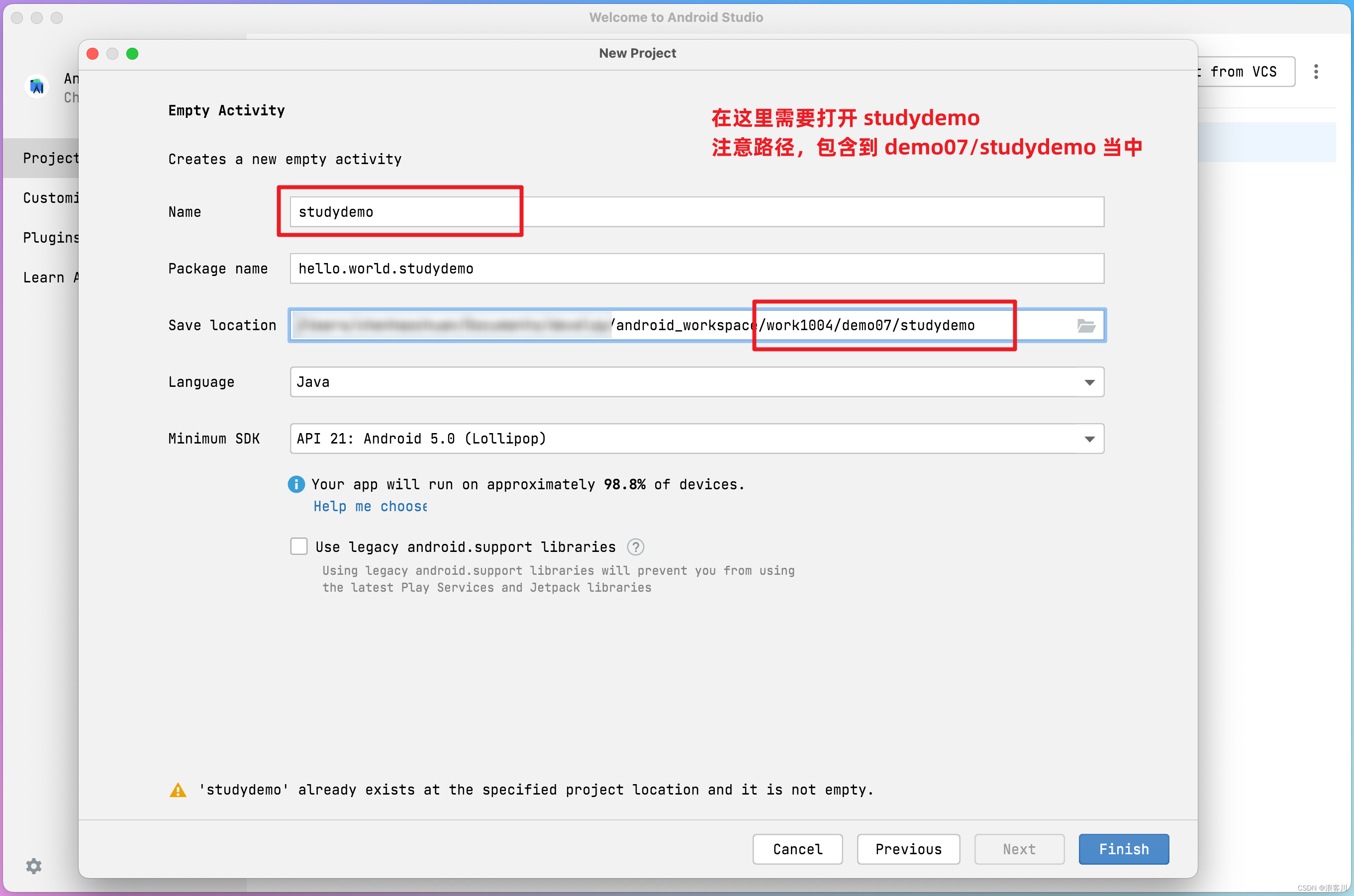Click into the Package name text field

pos(696,269)
